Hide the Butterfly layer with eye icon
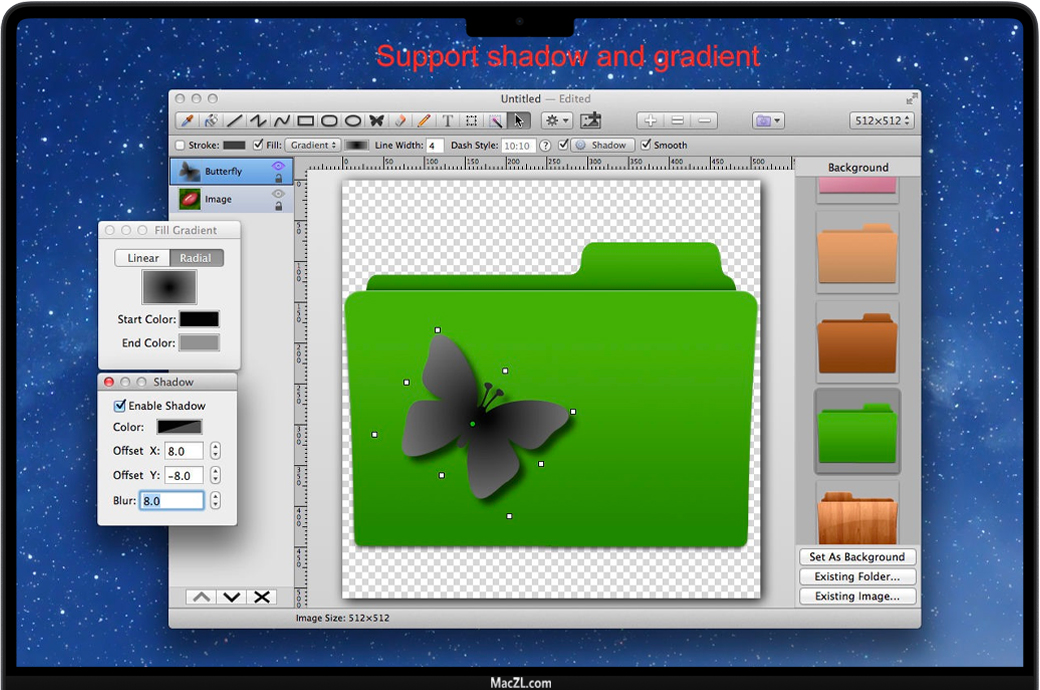Viewport: 1040px width, 690px height. coord(278,166)
